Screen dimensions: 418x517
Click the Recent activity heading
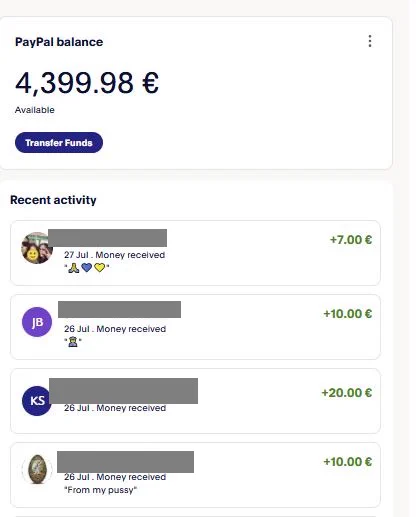pyautogui.click(x=53, y=200)
